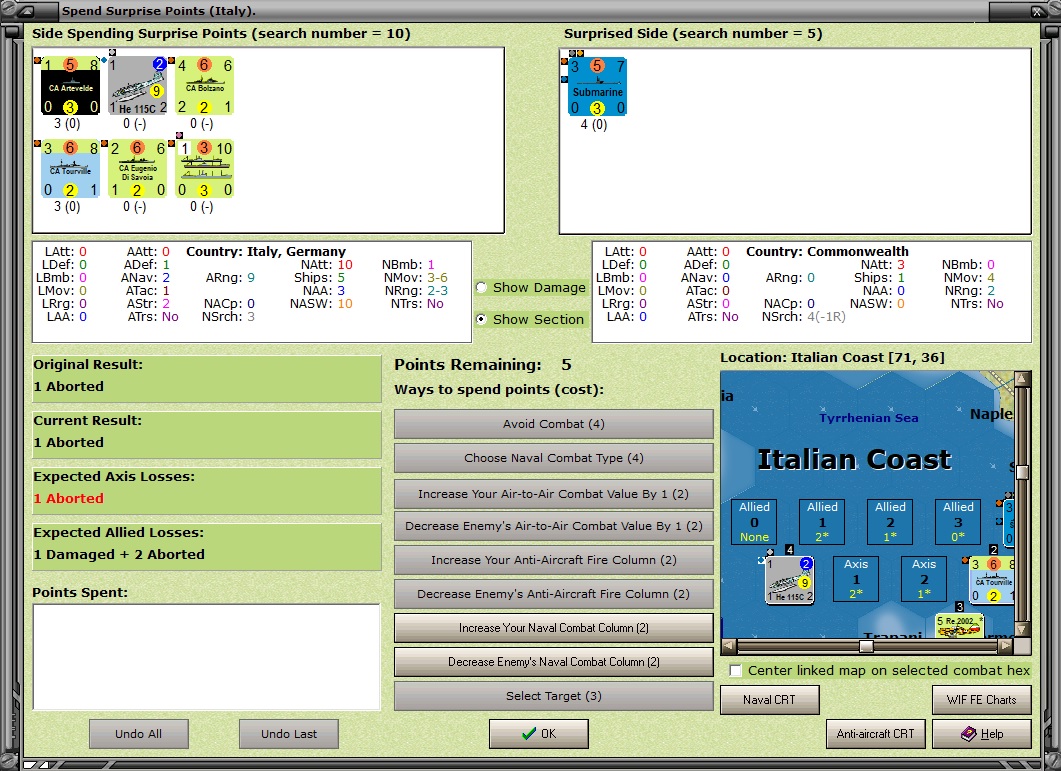Viewport: 1061px width, 771px height.
Task: Click map horizontal scrollbar left arrow
Action: (729, 646)
